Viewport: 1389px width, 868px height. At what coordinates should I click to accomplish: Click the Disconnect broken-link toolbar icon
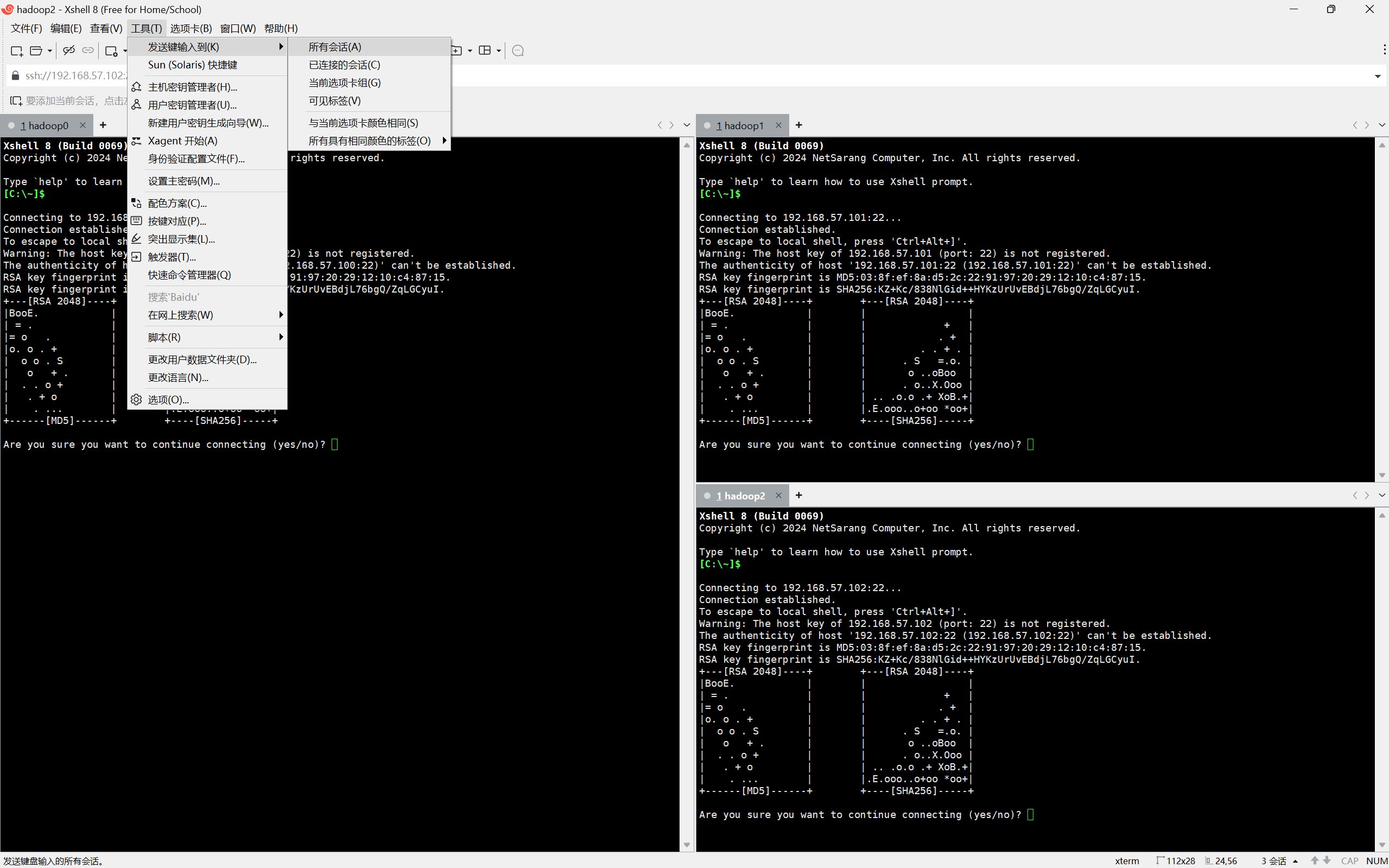click(x=69, y=50)
